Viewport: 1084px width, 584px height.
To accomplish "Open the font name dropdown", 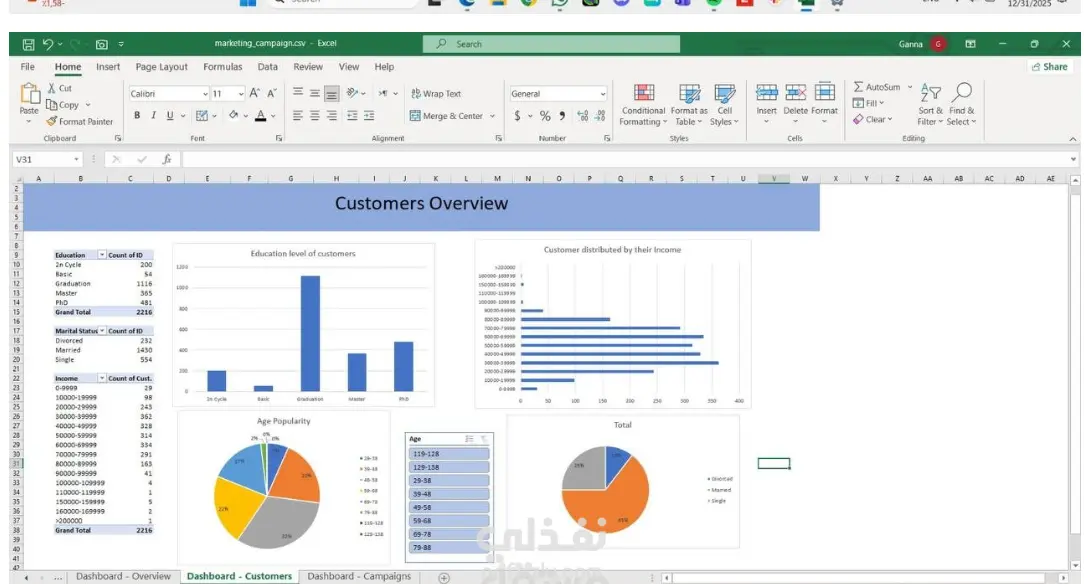I will click(x=205, y=94).
